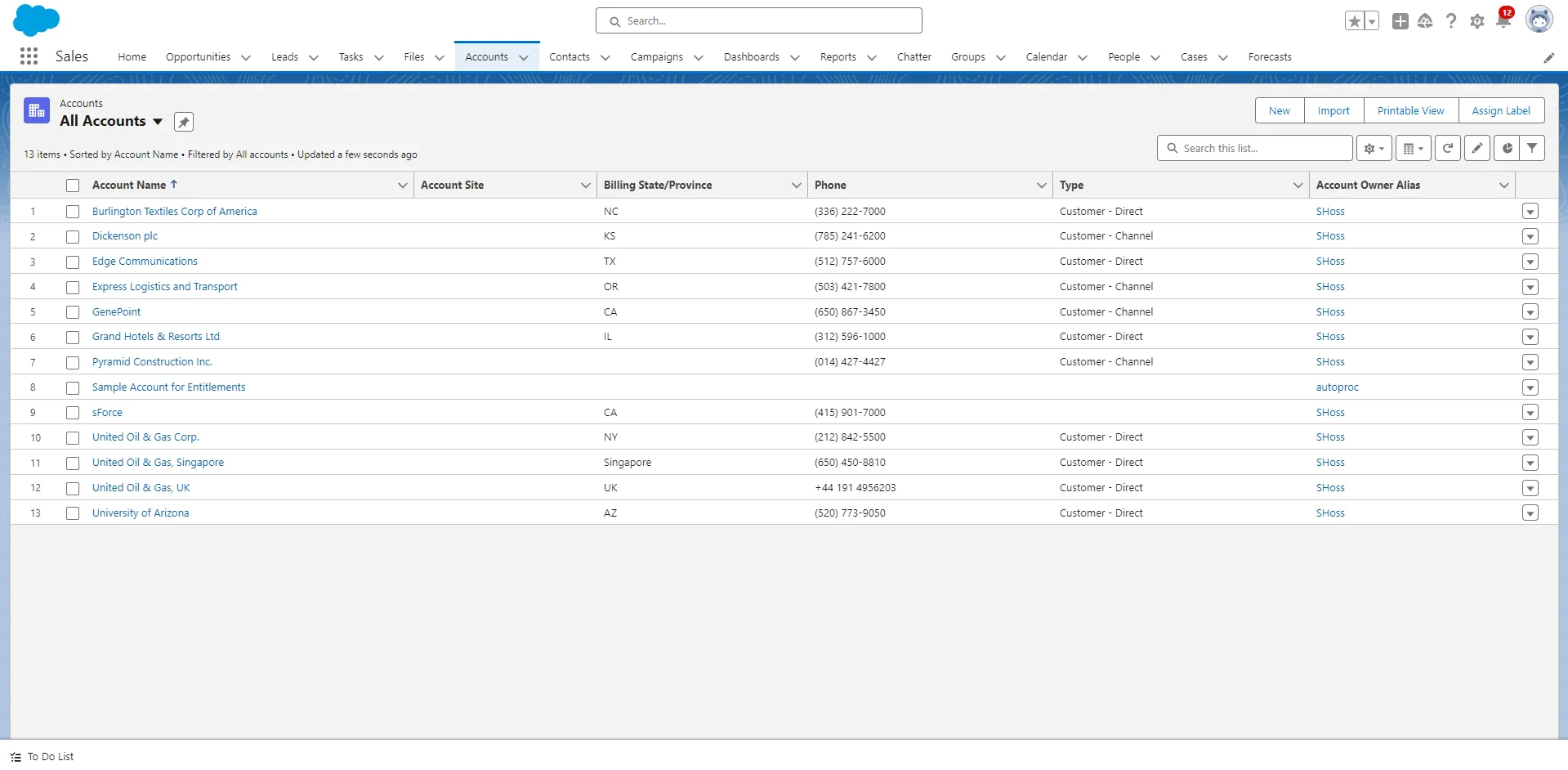The width and height of the screenshot is (1568, 770).
Task: Toggle the select-all rows checkbox
Action: click(x=73, y=186)
